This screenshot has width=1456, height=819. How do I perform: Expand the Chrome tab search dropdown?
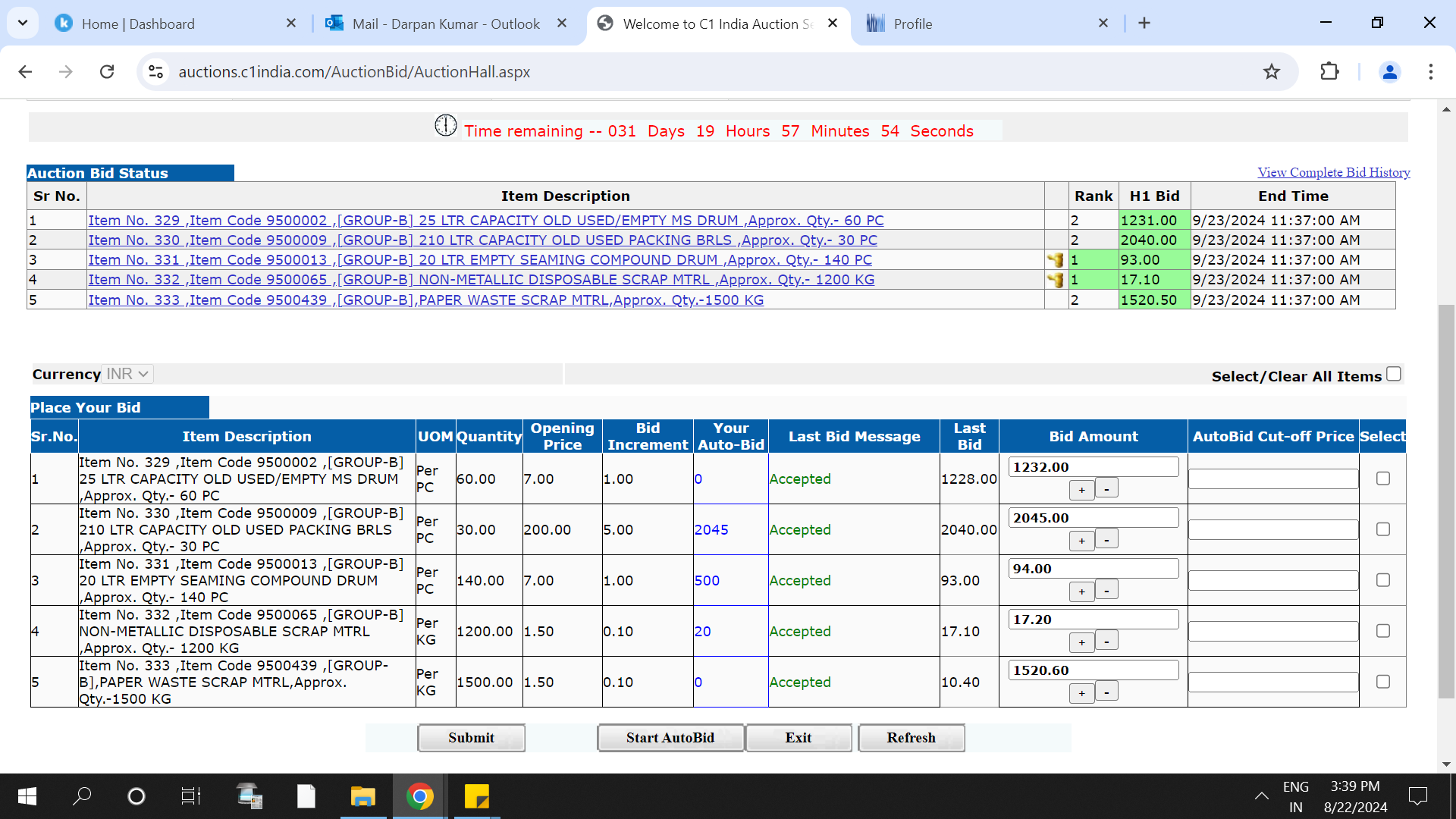[x=23, y=24]
